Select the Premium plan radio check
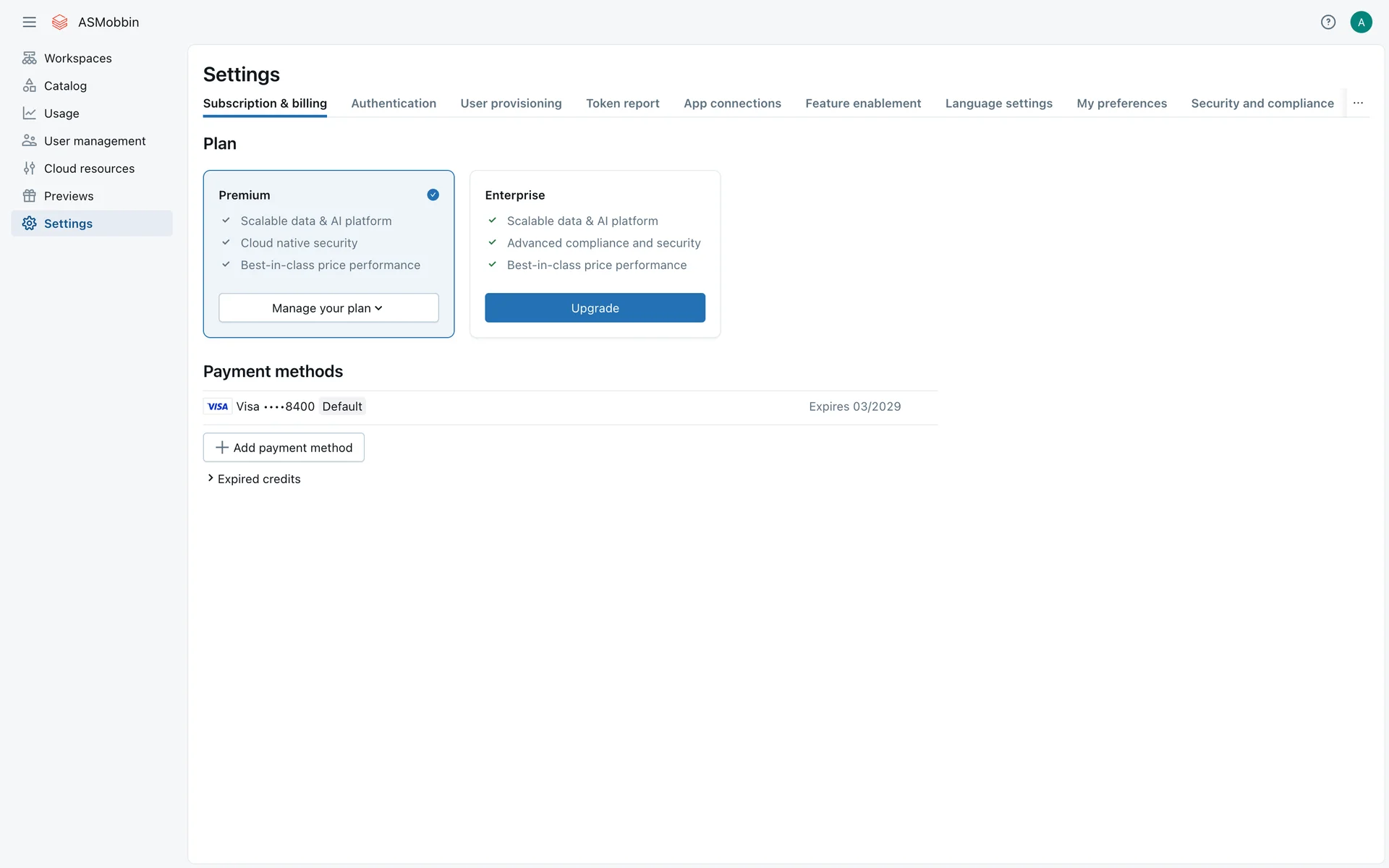Screen dimensions: 1389x868 click(x=433, y=195)
